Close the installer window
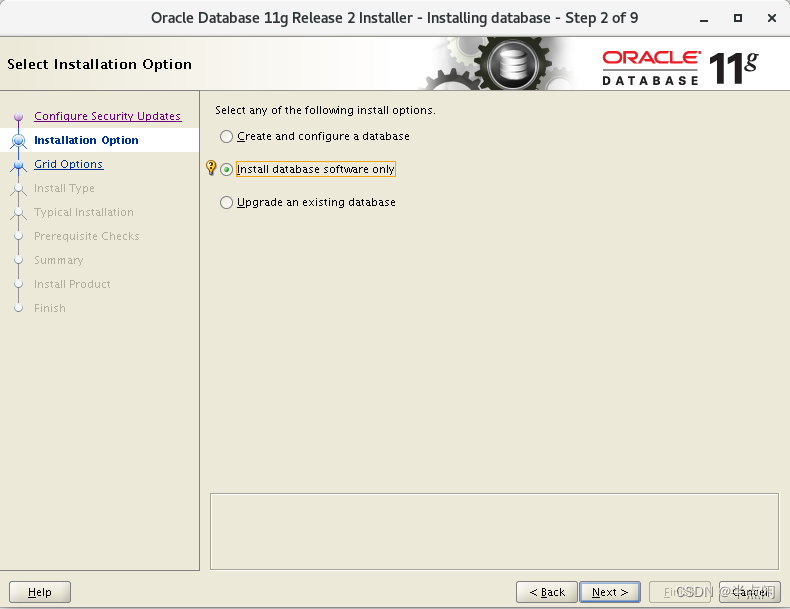This screenshot has width=790, height=609. [771, 18]
